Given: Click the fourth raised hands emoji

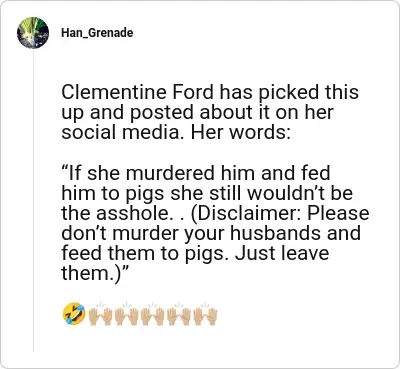Looking at the screenshot, I should pos(179,314).
